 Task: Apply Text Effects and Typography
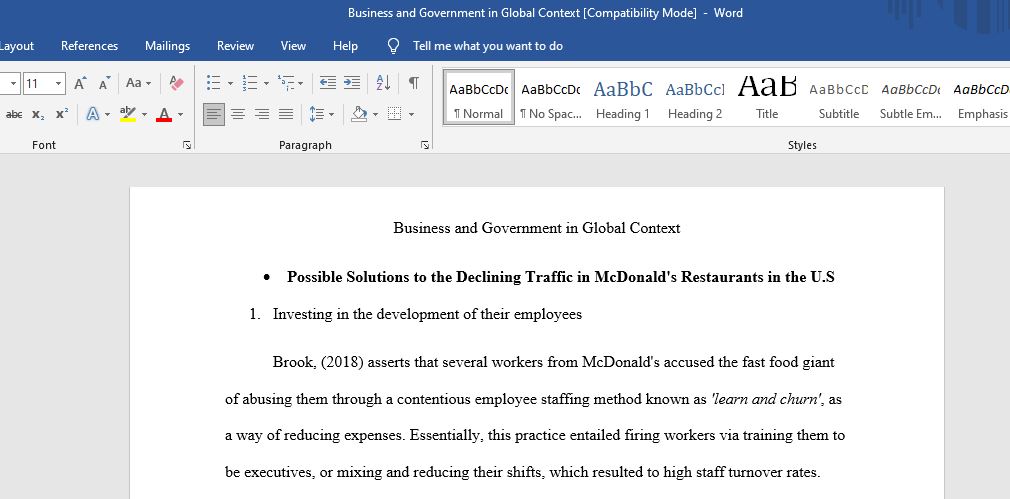(93, 115)
